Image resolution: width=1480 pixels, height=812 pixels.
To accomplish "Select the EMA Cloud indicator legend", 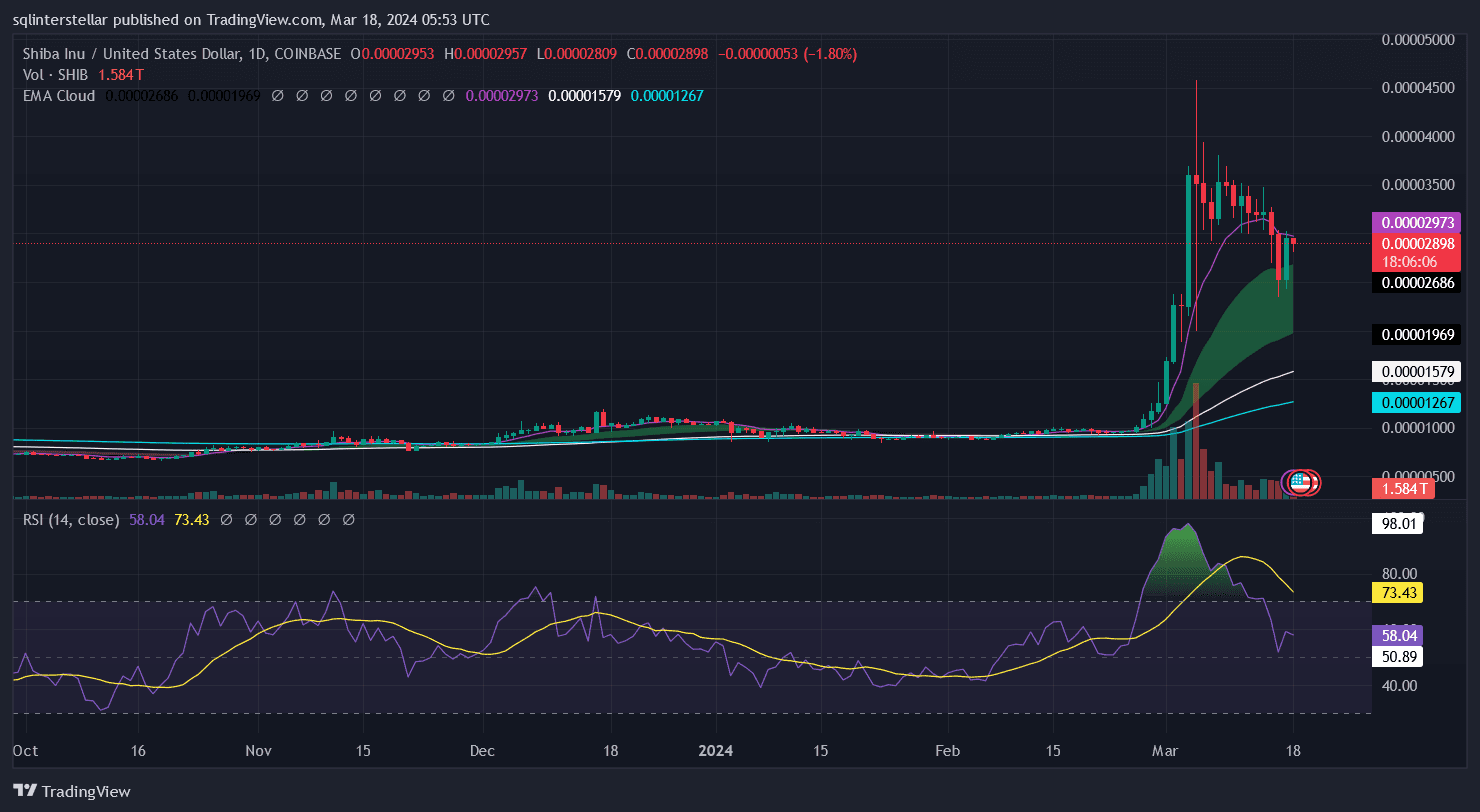I will 59,96.
